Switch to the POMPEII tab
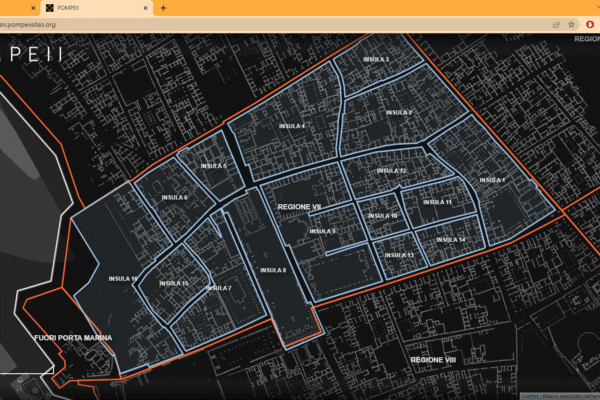Image resolution: width=600 pixels, height=400 pixels. (100, 8)
